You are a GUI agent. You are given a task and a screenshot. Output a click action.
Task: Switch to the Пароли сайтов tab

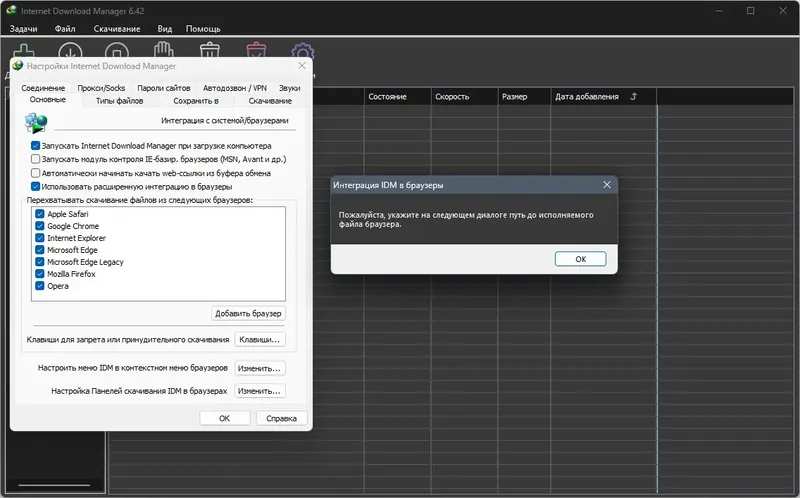tap(164, 88)
